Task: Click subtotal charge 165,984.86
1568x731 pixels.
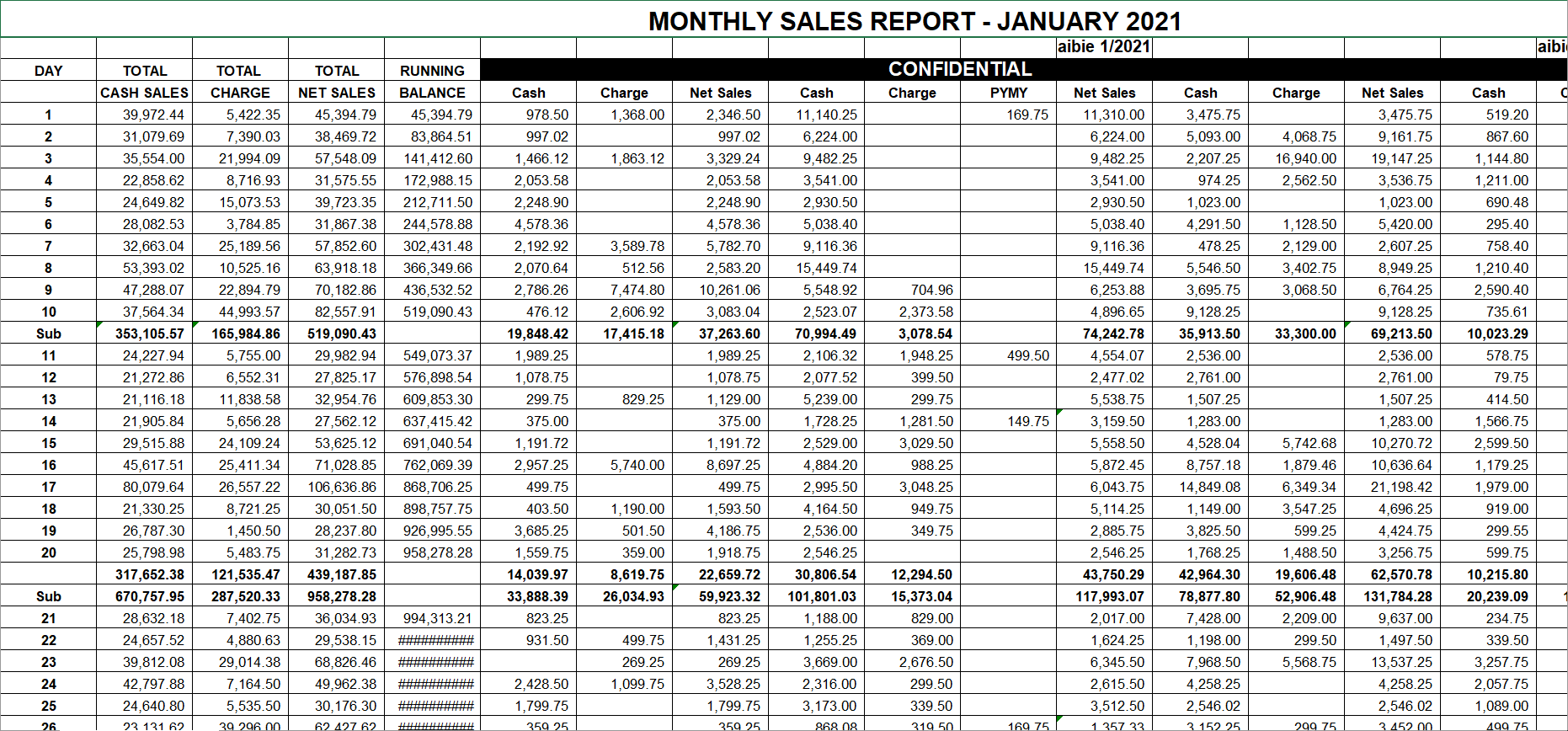Action: (241, 333)
